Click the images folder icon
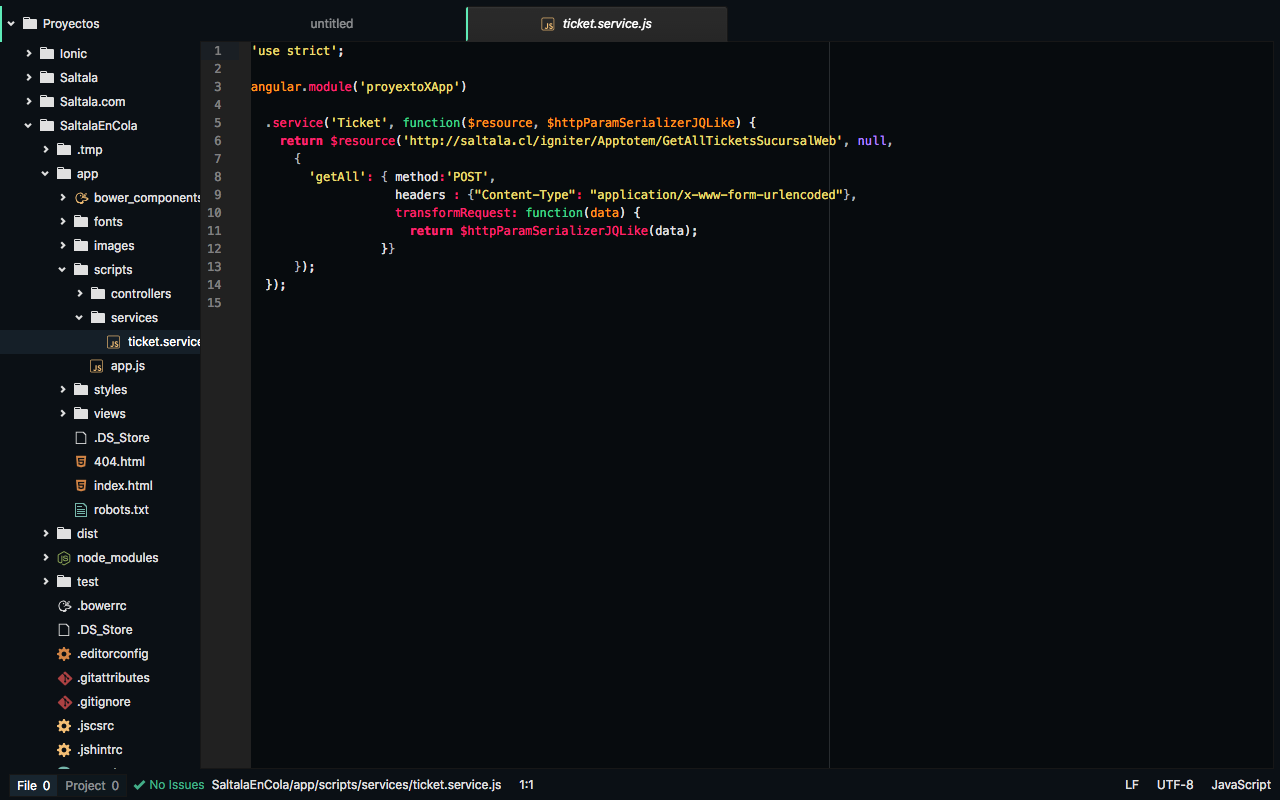1280x800 pixels. click(x=80, y=245)
